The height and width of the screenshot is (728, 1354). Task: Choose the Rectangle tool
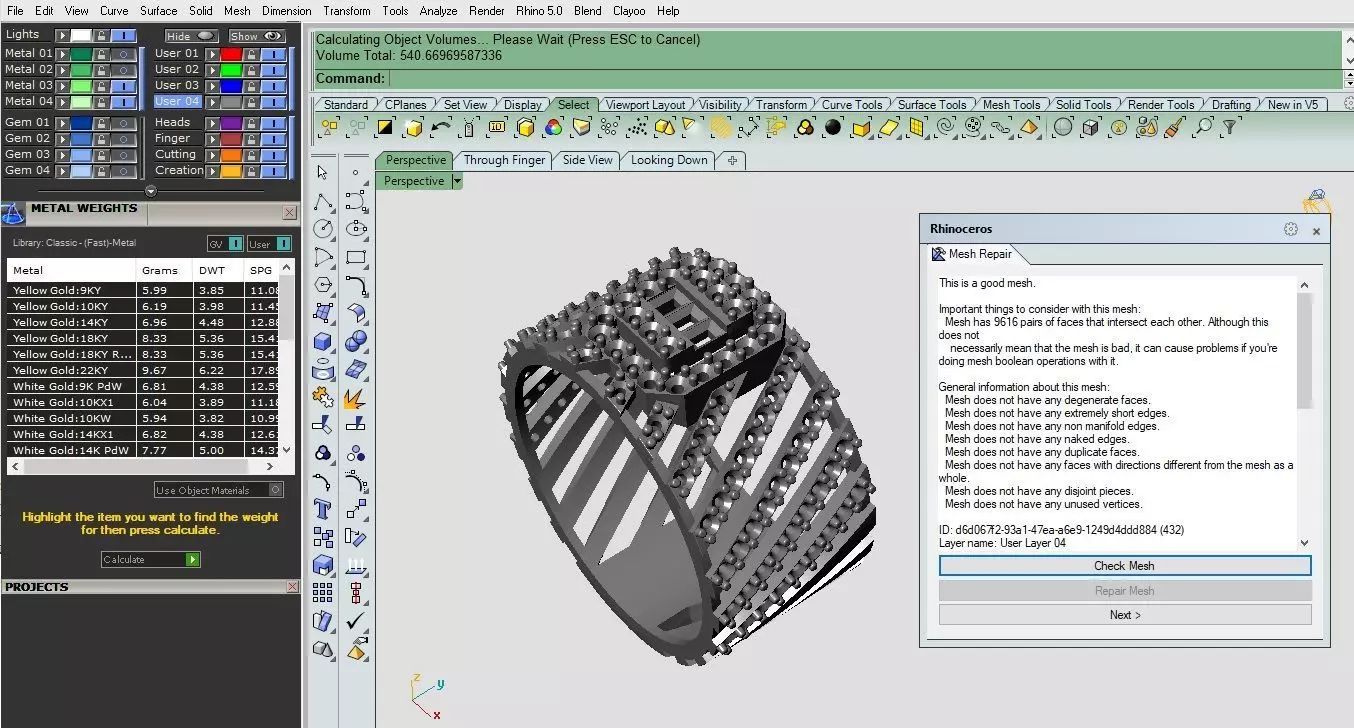coord(356,257)
